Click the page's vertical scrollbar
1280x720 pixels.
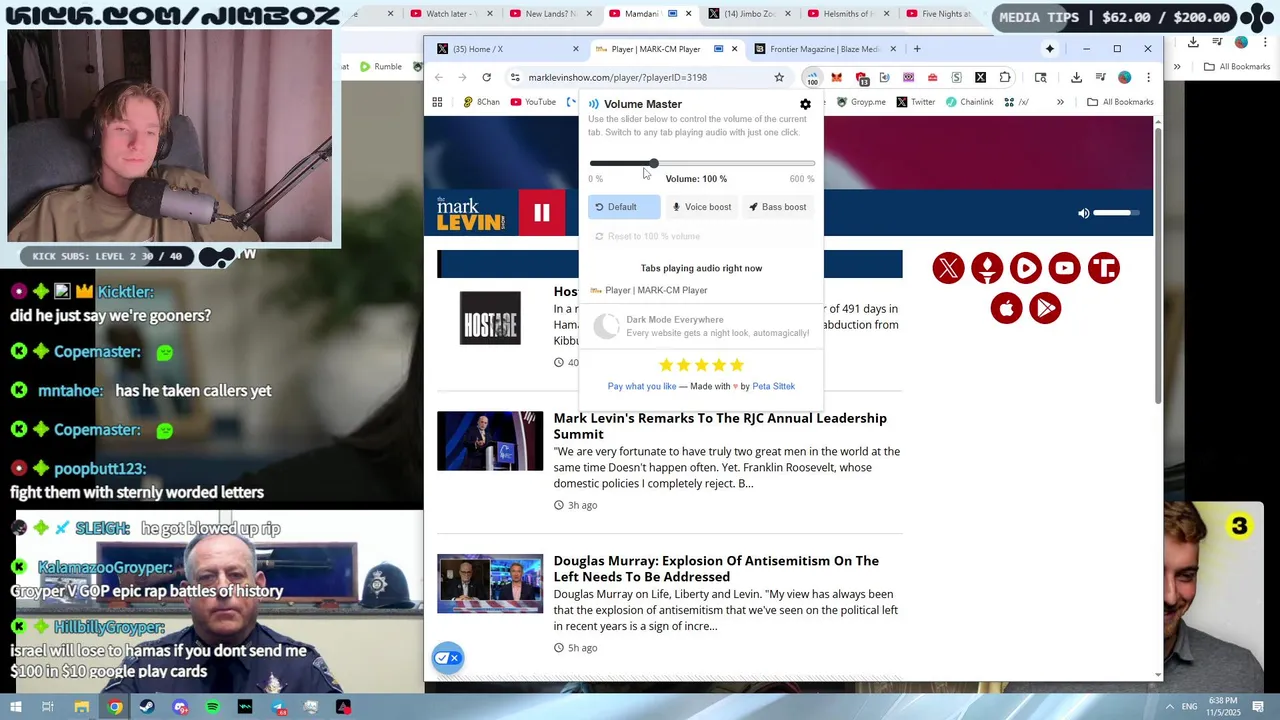tap(1158, 265)
